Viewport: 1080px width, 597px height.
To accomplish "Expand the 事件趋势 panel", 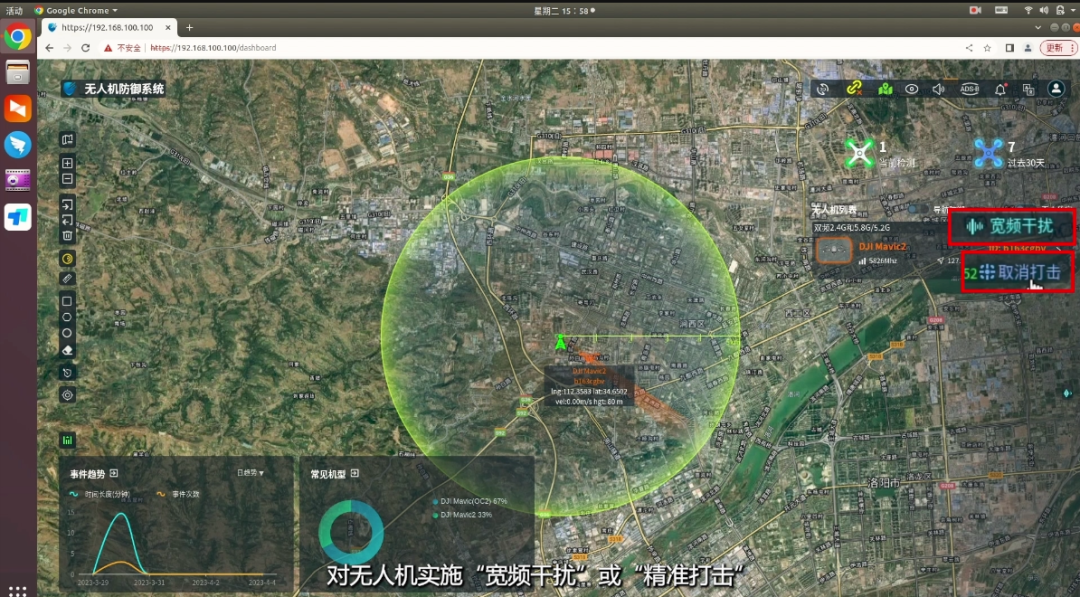I will pos(114,473).
